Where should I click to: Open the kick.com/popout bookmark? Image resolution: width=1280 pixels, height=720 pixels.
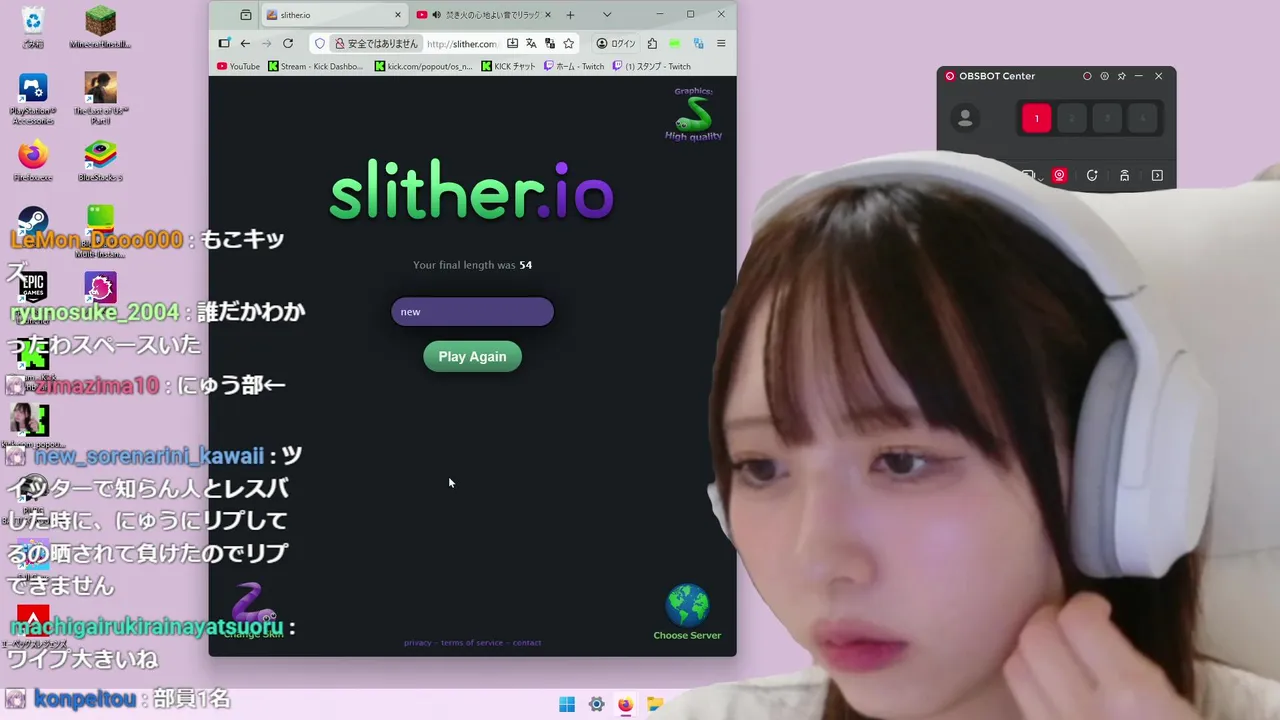coord(424,66)
